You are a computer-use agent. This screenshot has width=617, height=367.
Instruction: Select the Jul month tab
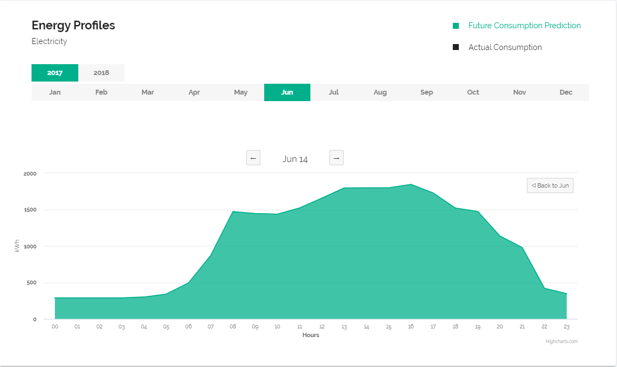334,92
